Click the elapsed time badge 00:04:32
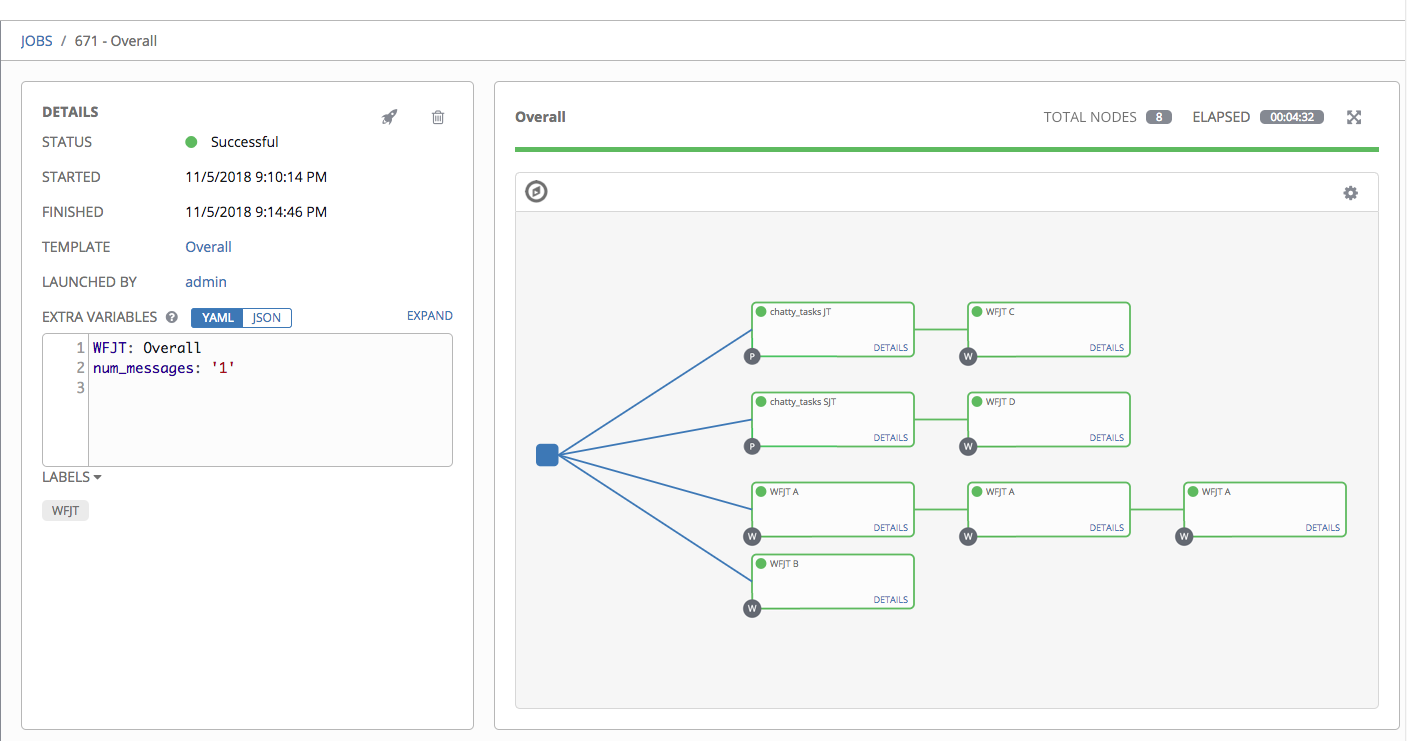The height and width of the screenshot is (741, 1407). click(1292, 117)
